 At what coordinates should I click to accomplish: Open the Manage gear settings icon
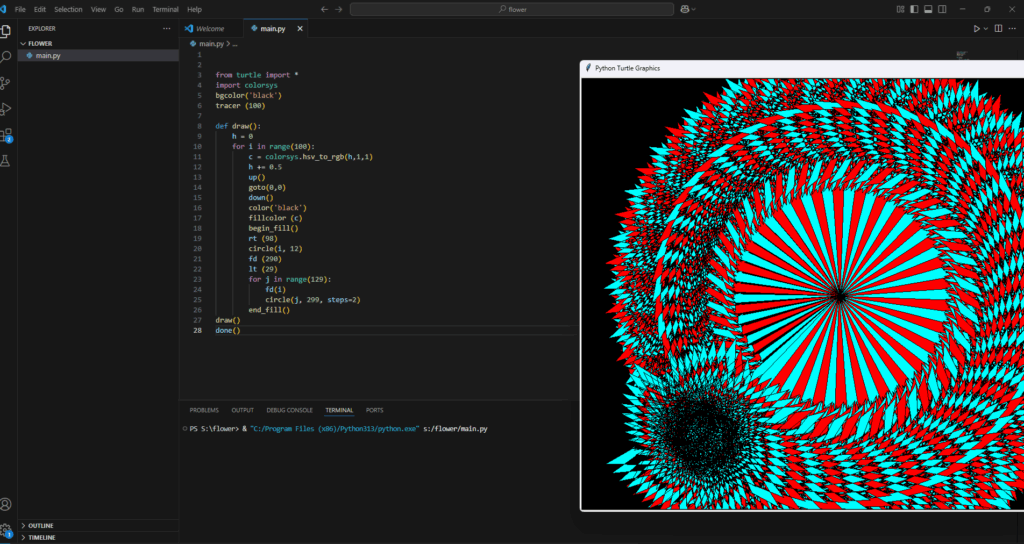click(x=7, y=530)
